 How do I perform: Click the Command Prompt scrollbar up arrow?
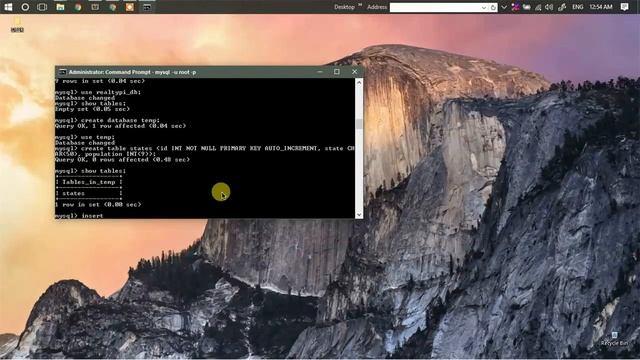359,82
